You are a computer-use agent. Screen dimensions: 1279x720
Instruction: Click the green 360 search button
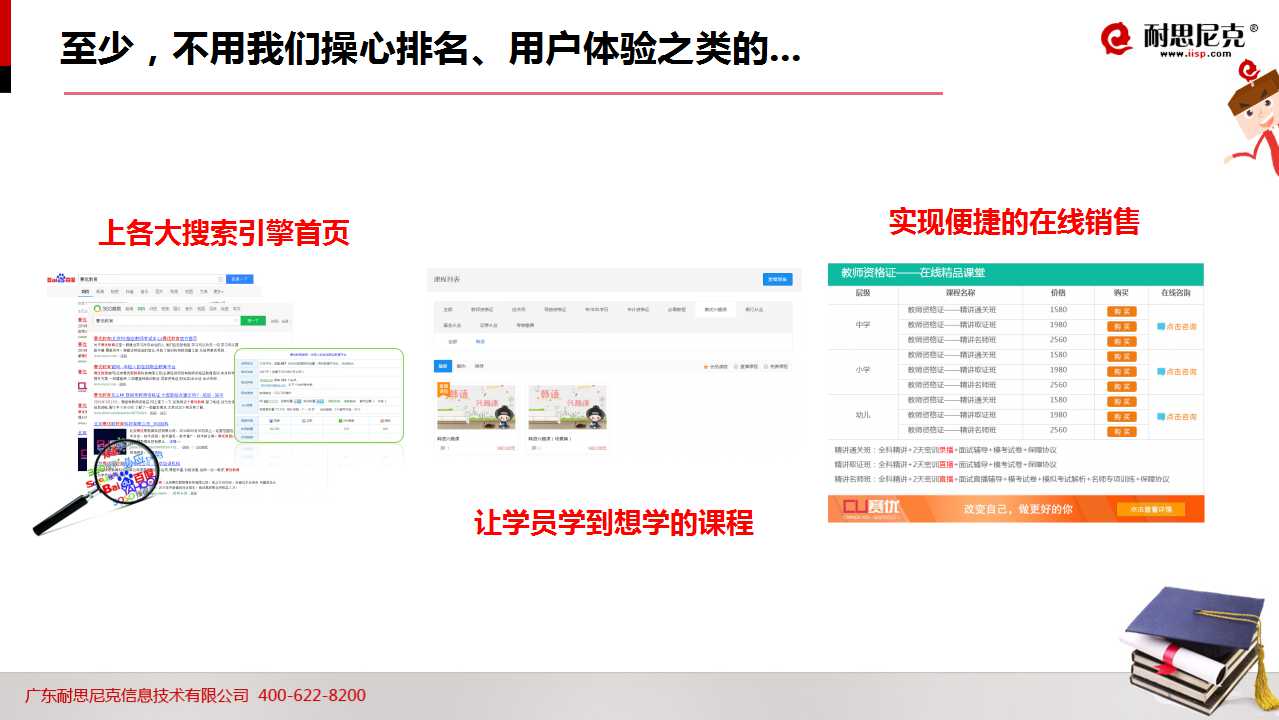pyautogui.click(x=252, y=320)
